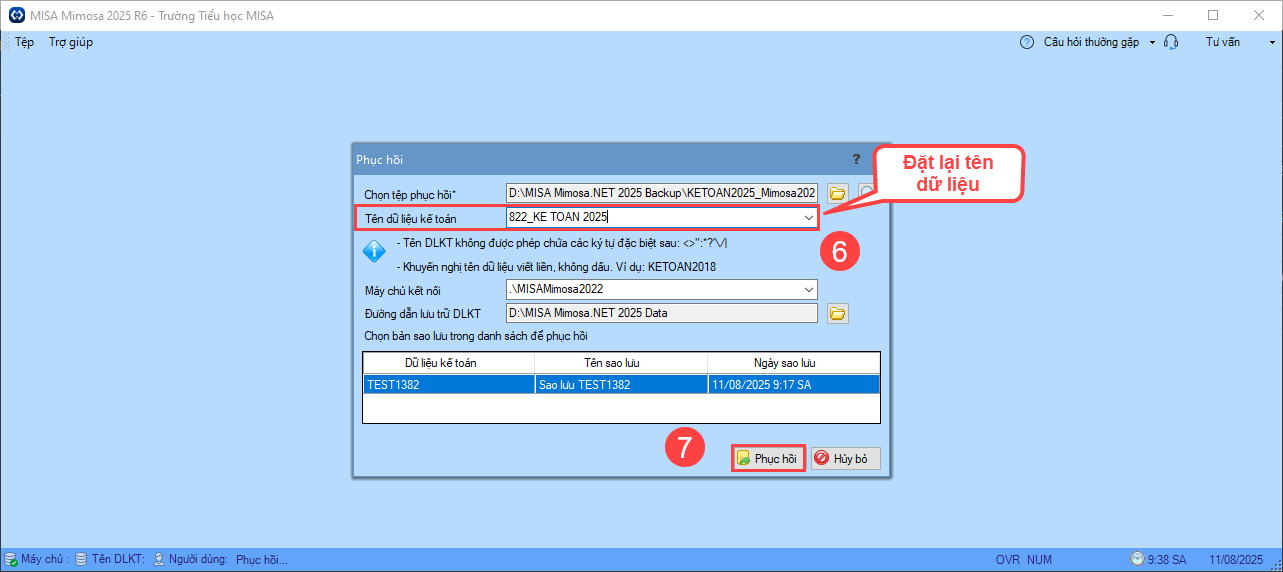Click the blue info icon
Screen dimensions: 1283x572
[x=374, y=252]
